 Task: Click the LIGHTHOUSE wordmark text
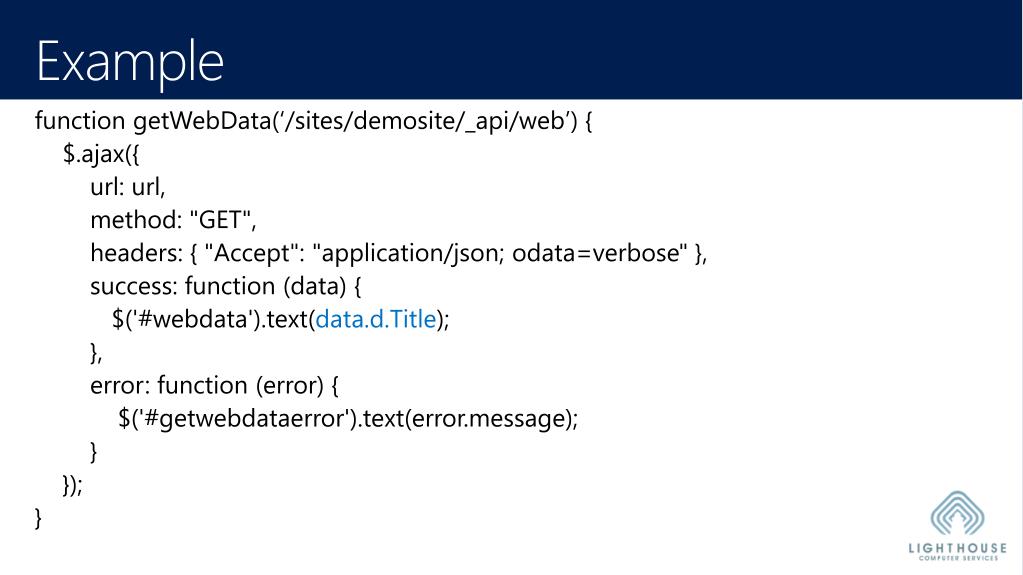958,548
